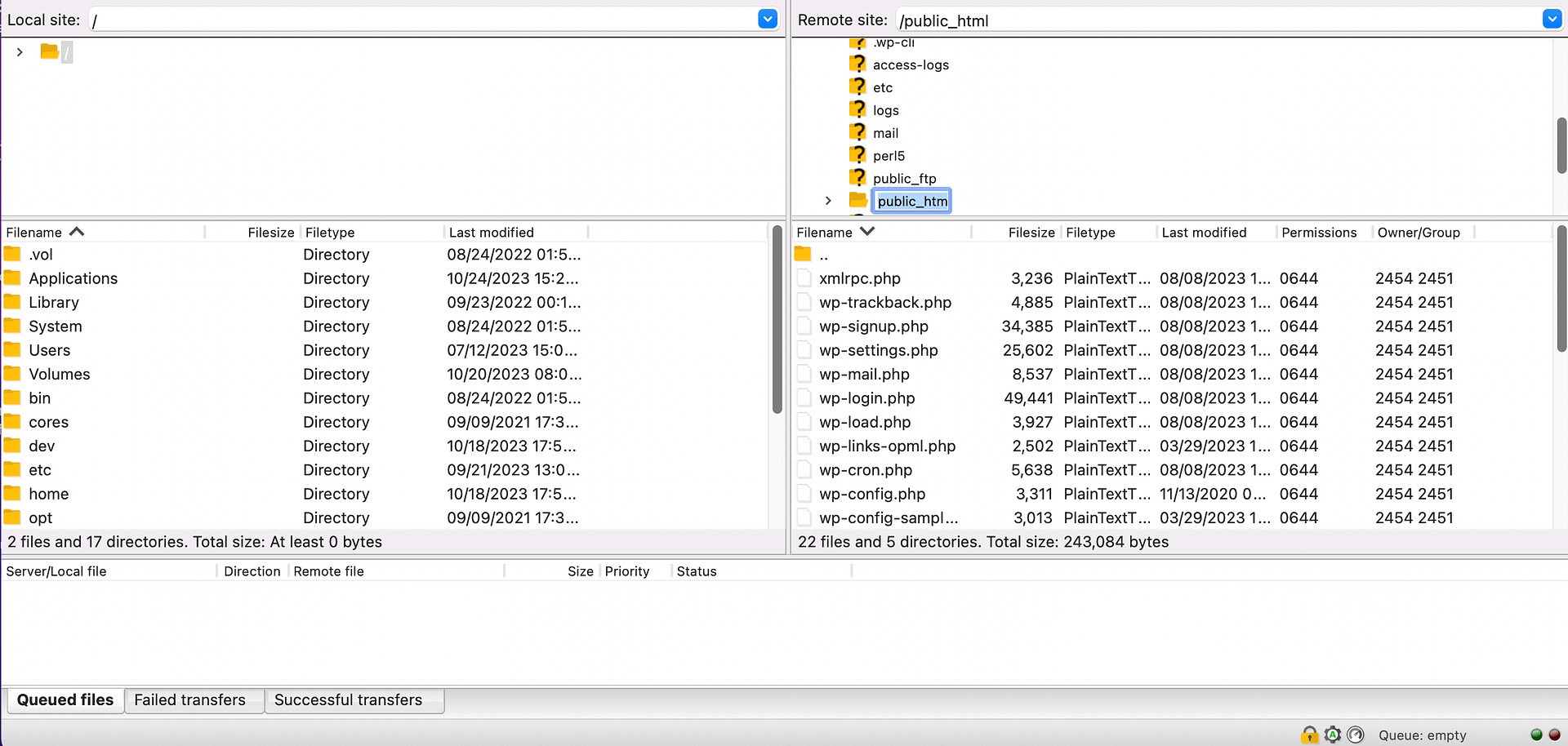1568x746 pixels.
Task: Open the speed limits gauge icon
Action: click(x=1356, y=735)
